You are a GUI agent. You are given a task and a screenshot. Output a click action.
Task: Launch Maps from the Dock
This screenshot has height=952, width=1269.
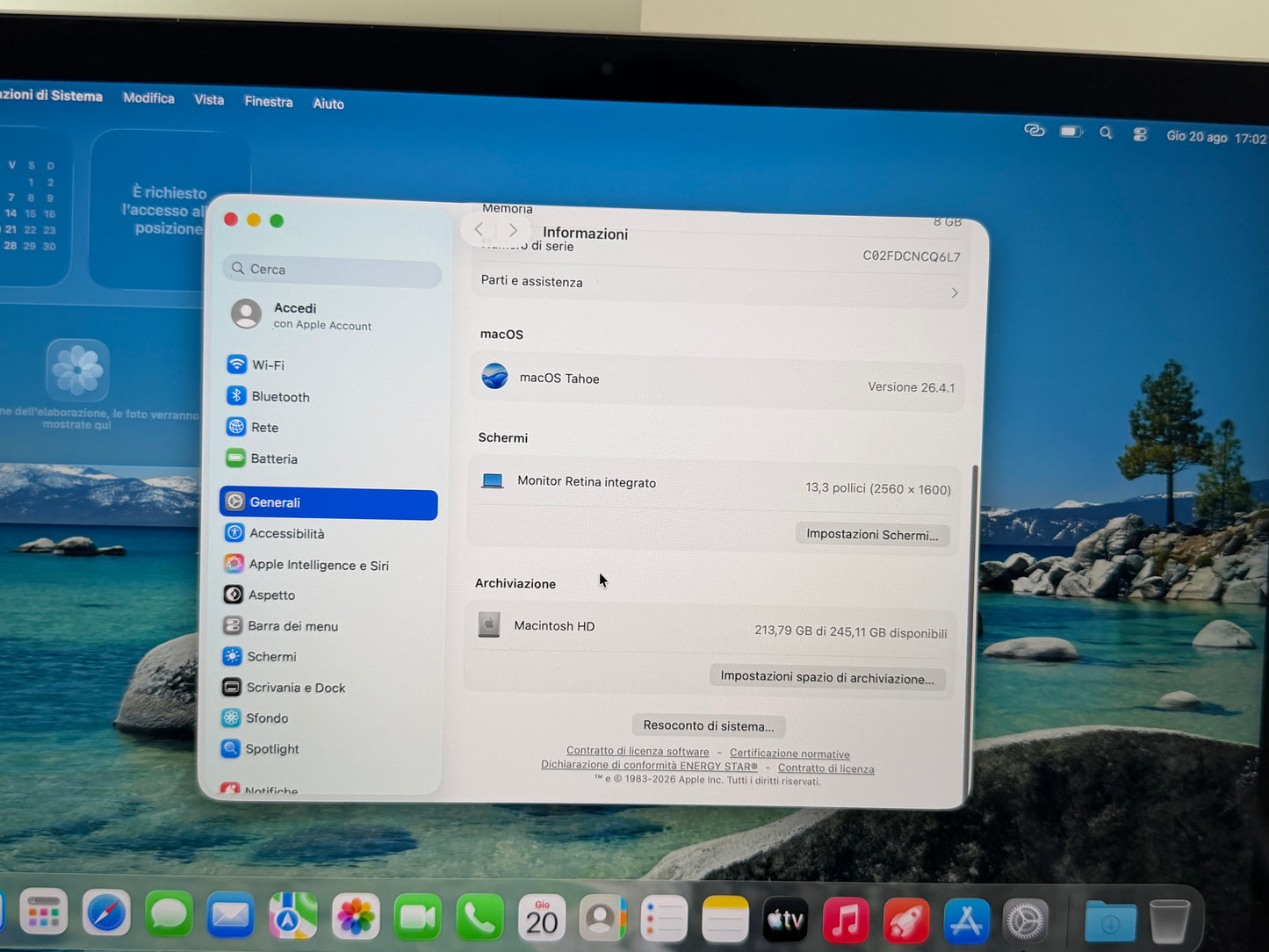[x=293, y=918]
